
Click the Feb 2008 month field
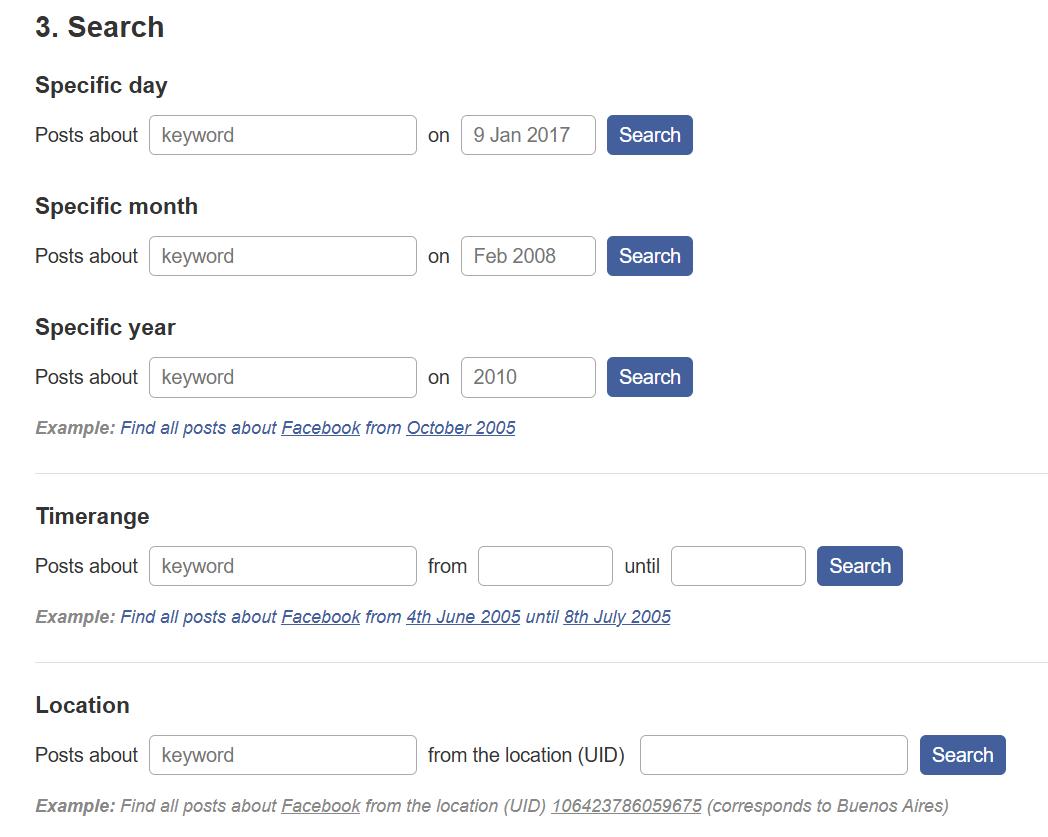click(527, 256)
